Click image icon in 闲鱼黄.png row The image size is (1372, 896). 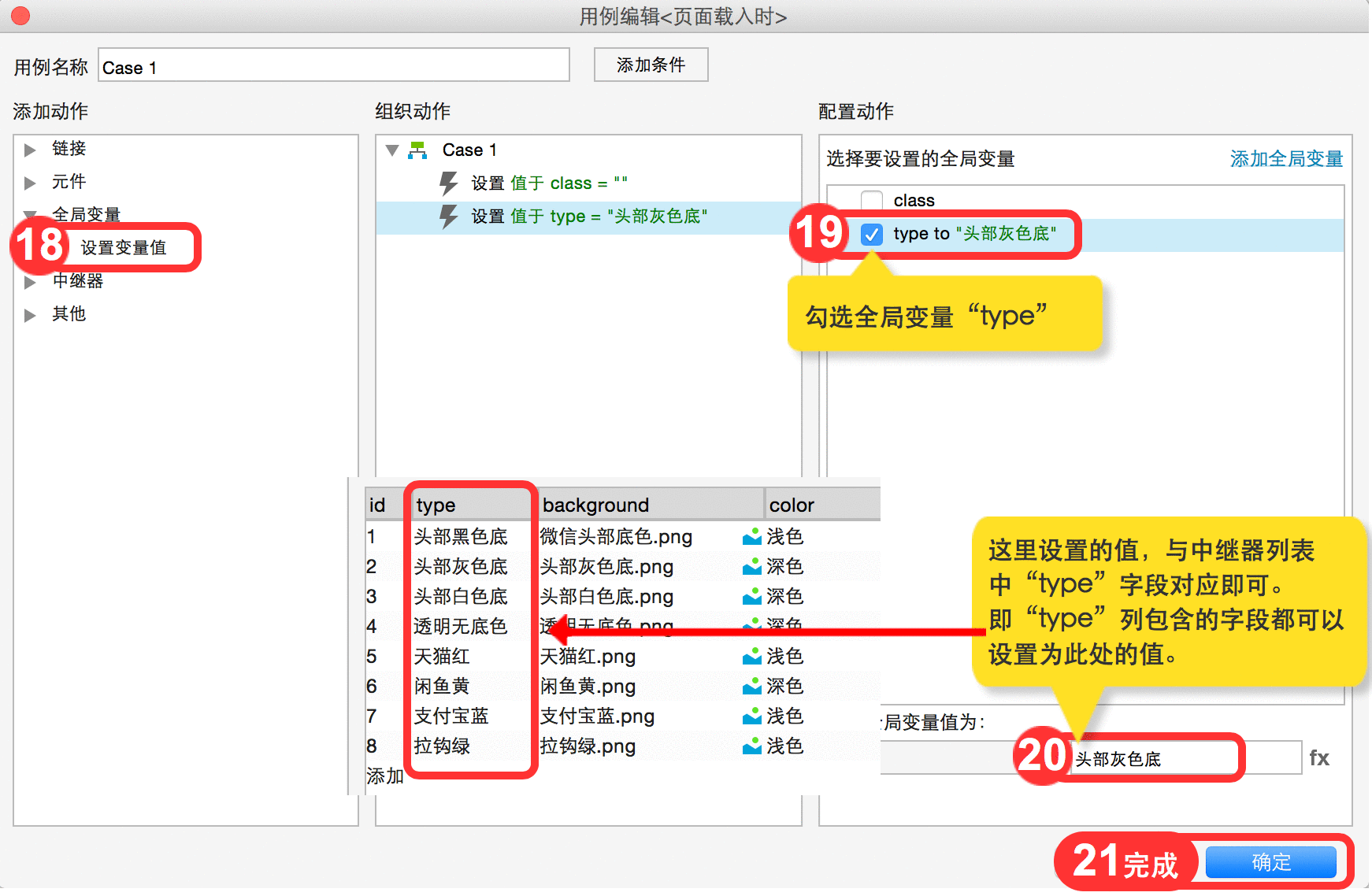pyautogui.click(x=752, y=687)
